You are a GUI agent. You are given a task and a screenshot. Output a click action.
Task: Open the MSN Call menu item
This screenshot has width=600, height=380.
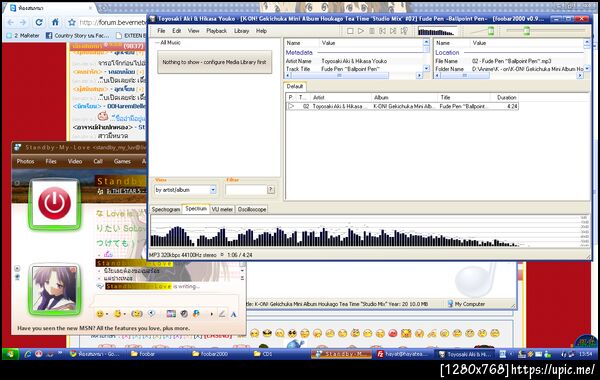(x=98, y=161)
